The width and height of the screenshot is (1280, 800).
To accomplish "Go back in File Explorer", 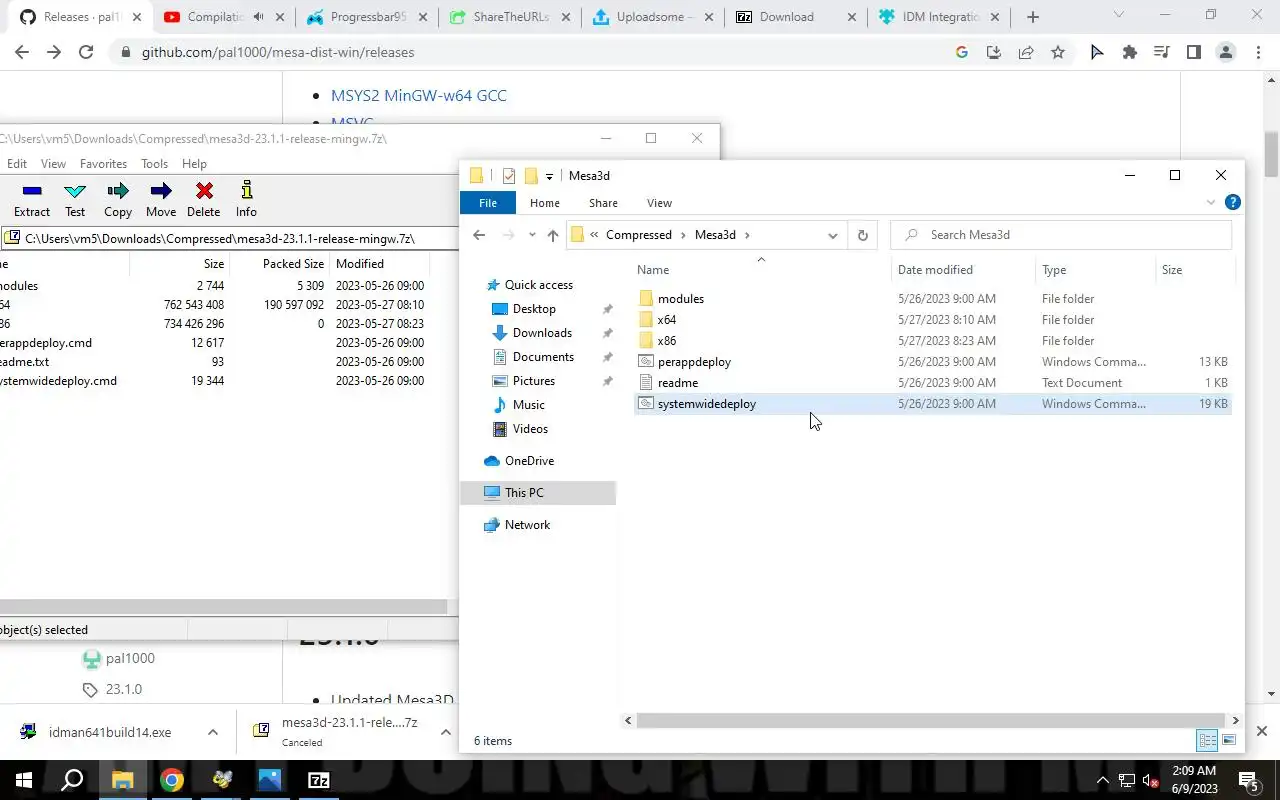I will [x=479, y=235].
